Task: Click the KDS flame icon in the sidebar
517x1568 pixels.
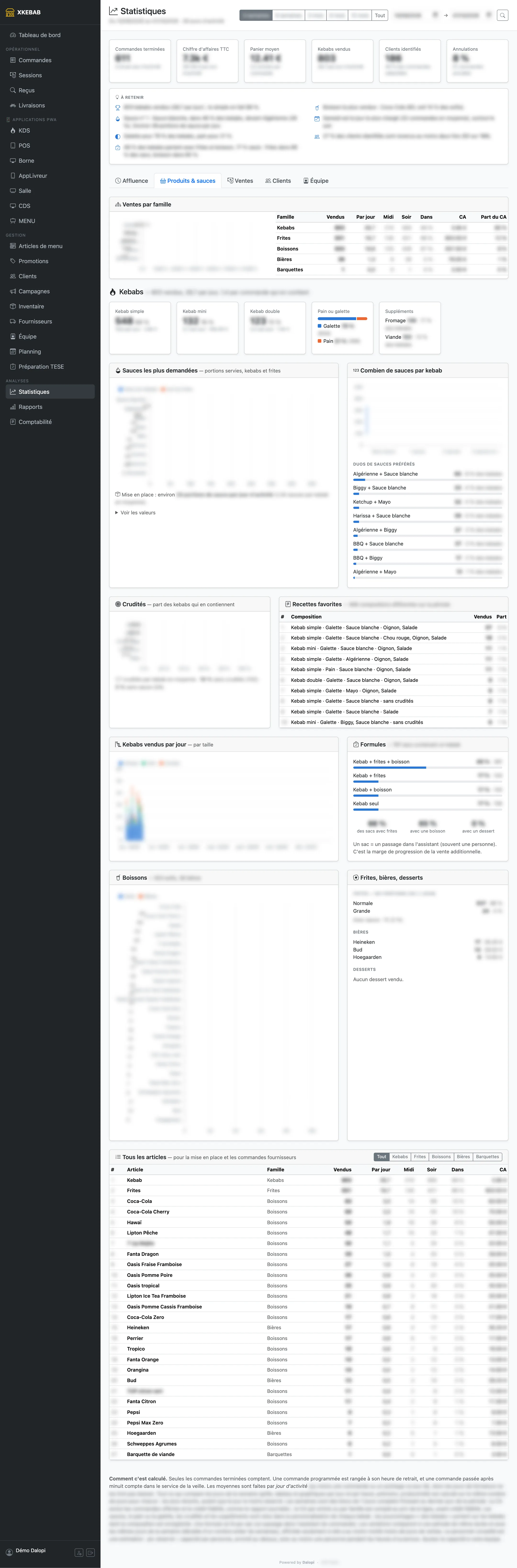Action: click(x=13, y=130)
